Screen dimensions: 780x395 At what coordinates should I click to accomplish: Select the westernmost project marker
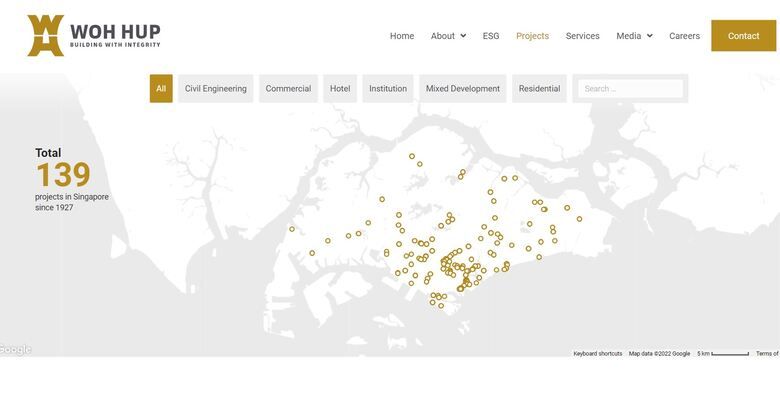292,229
